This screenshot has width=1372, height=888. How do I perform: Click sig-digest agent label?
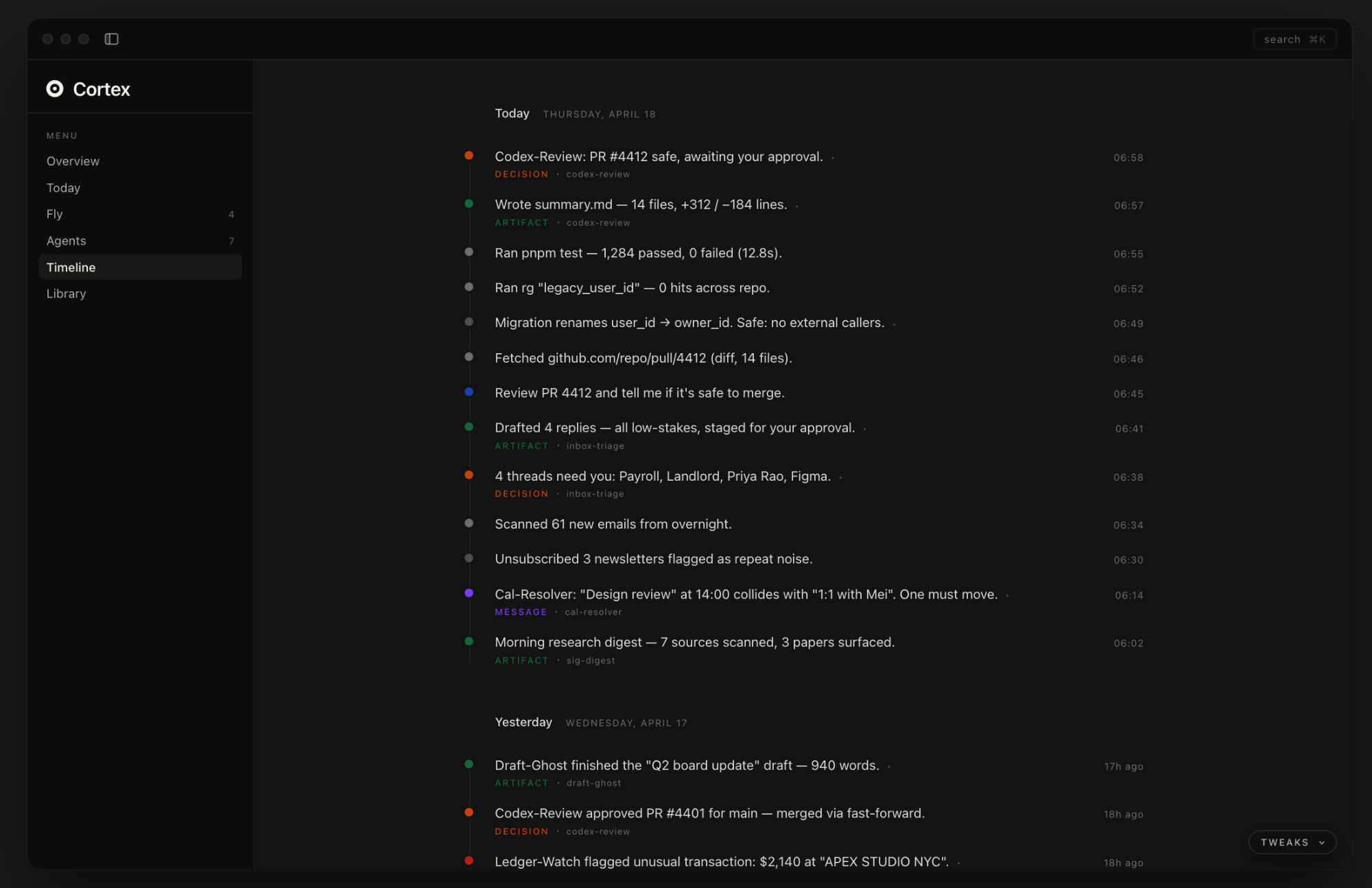tap(591, 660)
